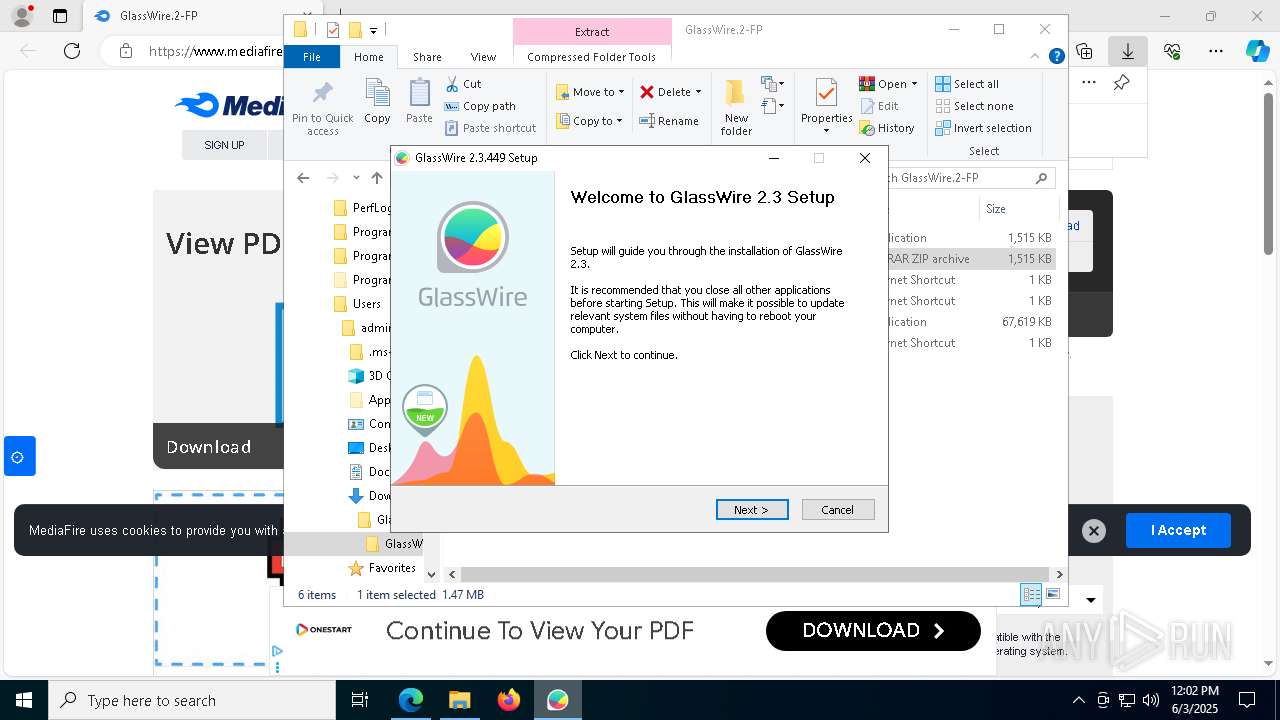Go up one folder level in Explorer
This screenshot has width=1280, height=720.
click(377, 178)
